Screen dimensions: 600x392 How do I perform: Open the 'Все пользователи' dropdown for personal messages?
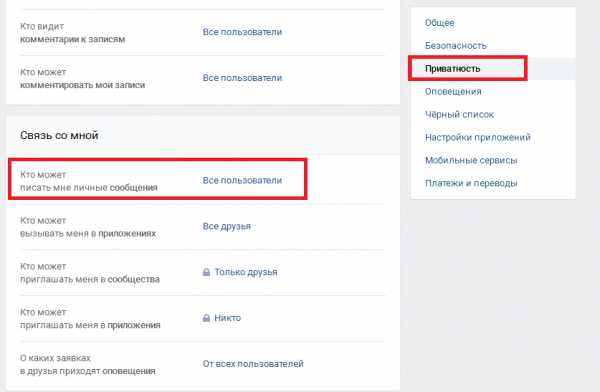242,180
